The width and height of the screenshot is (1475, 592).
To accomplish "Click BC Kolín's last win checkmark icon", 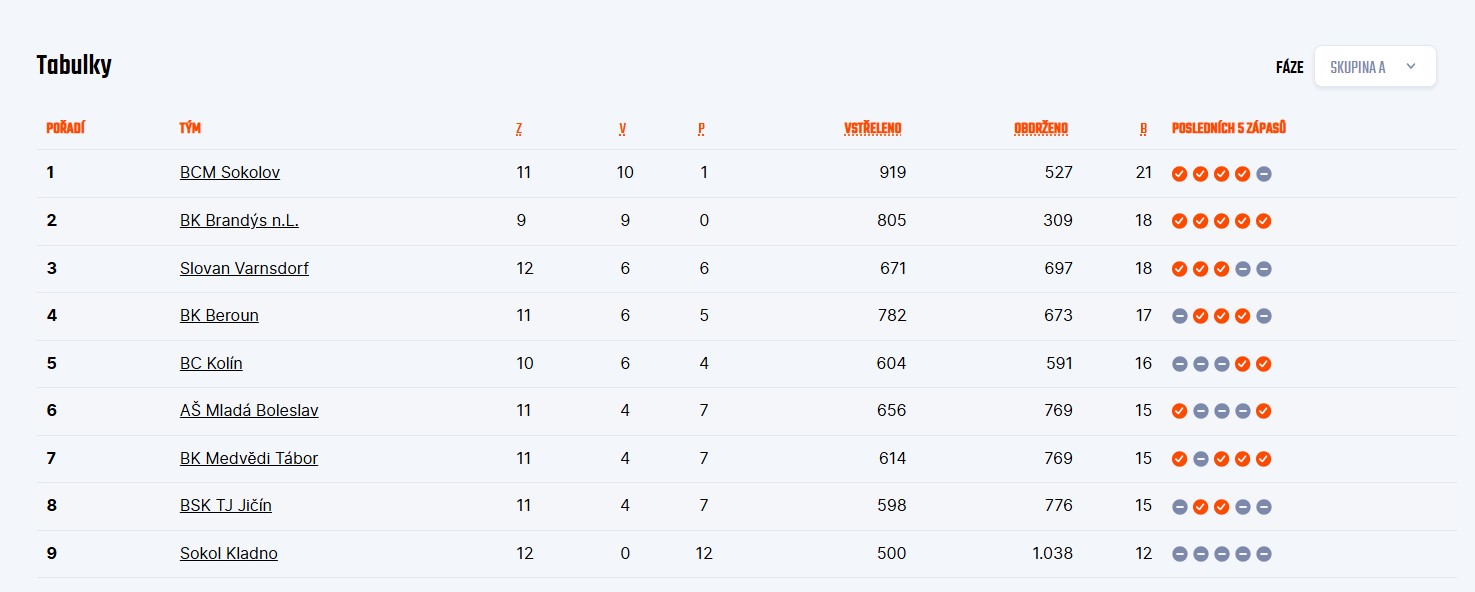I will [x=1264, y=364].
